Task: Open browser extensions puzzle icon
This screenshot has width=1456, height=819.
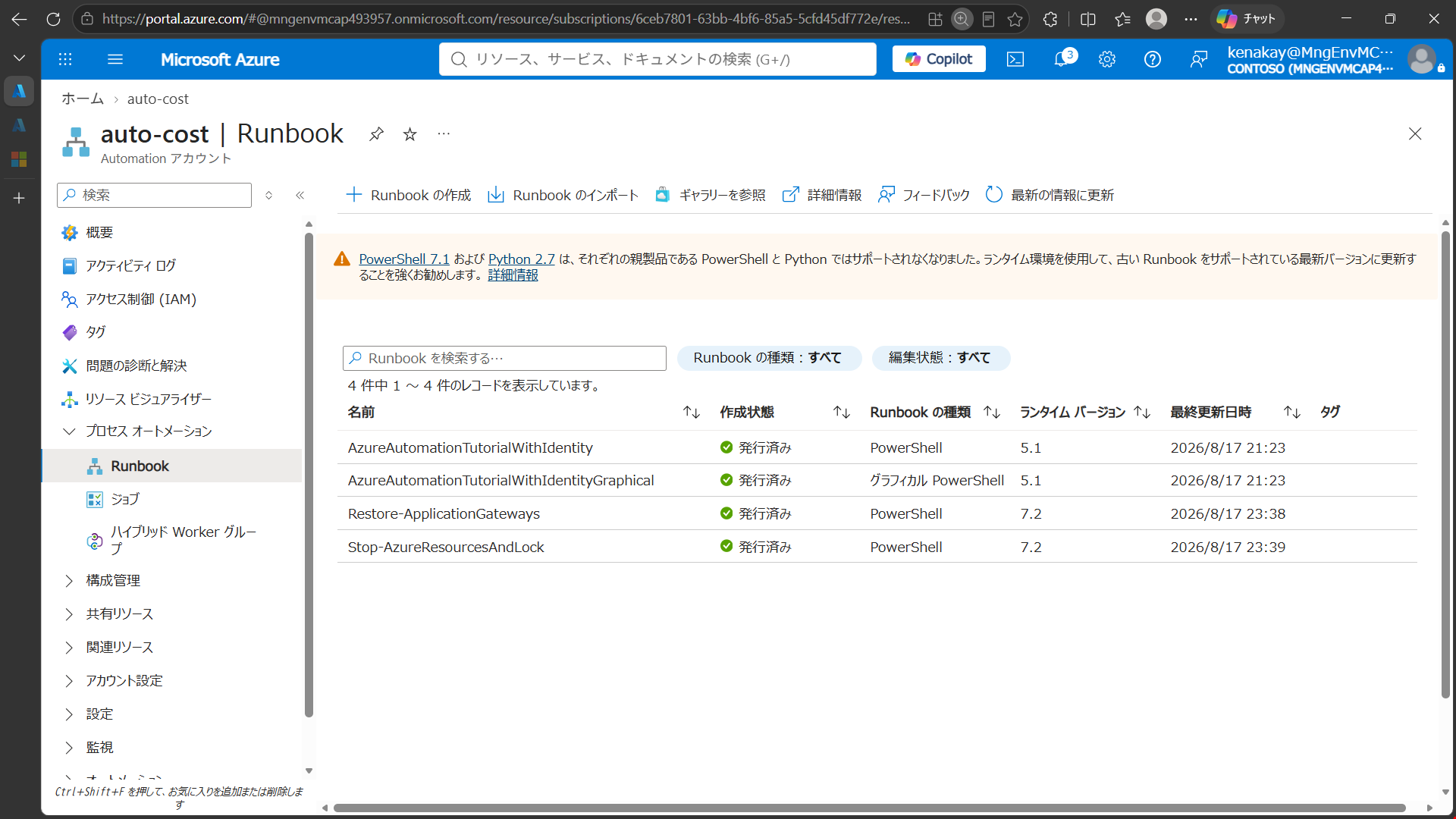Action: pos(1050,19)
